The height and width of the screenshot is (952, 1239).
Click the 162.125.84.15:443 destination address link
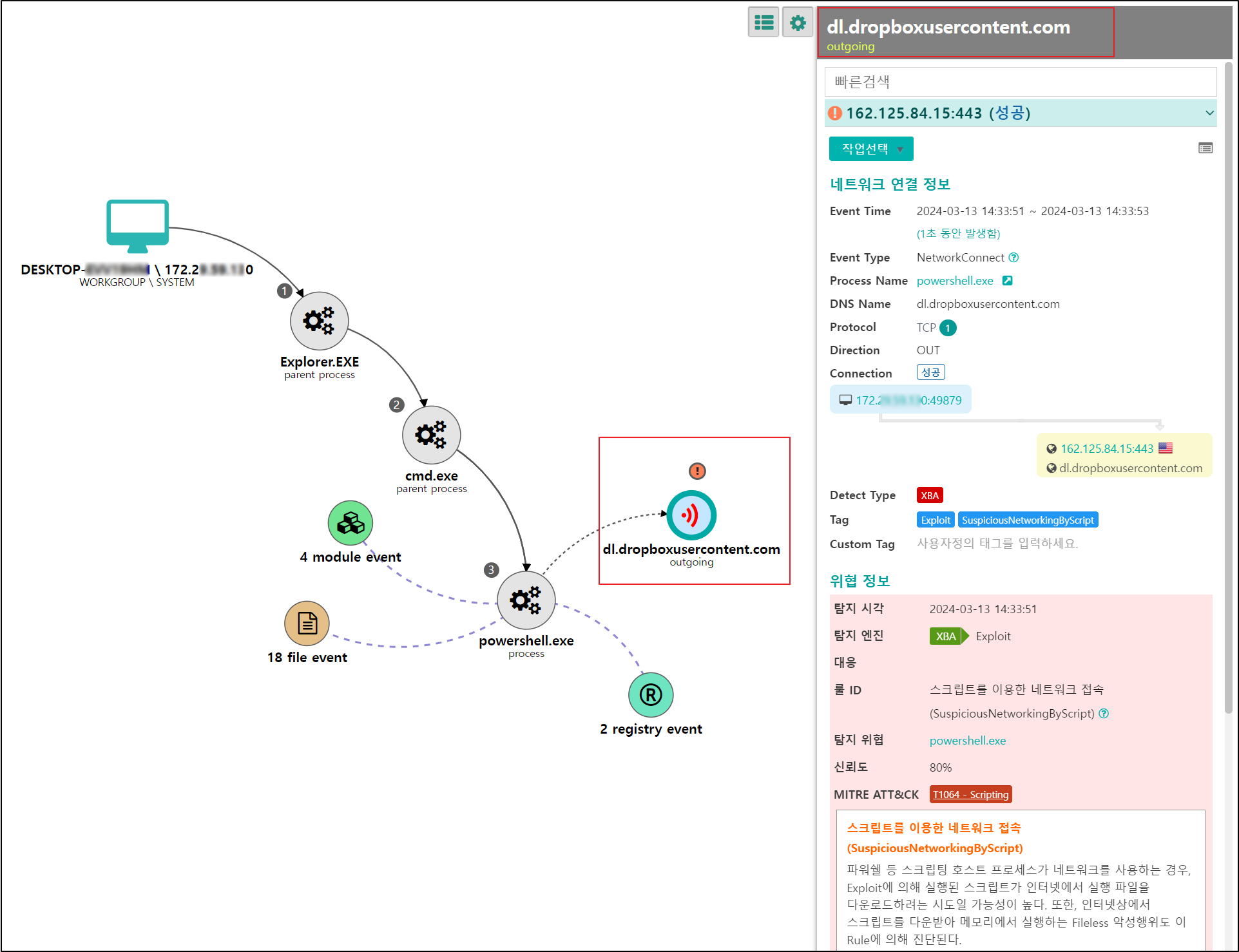click(x=1106, y=449)
